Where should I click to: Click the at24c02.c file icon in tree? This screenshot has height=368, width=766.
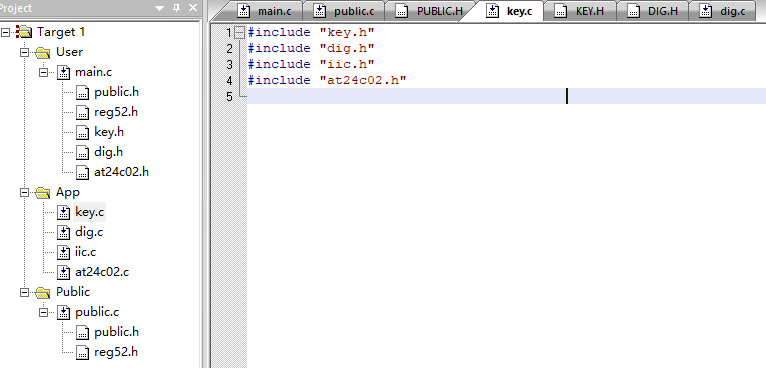[x=64, y=273]
